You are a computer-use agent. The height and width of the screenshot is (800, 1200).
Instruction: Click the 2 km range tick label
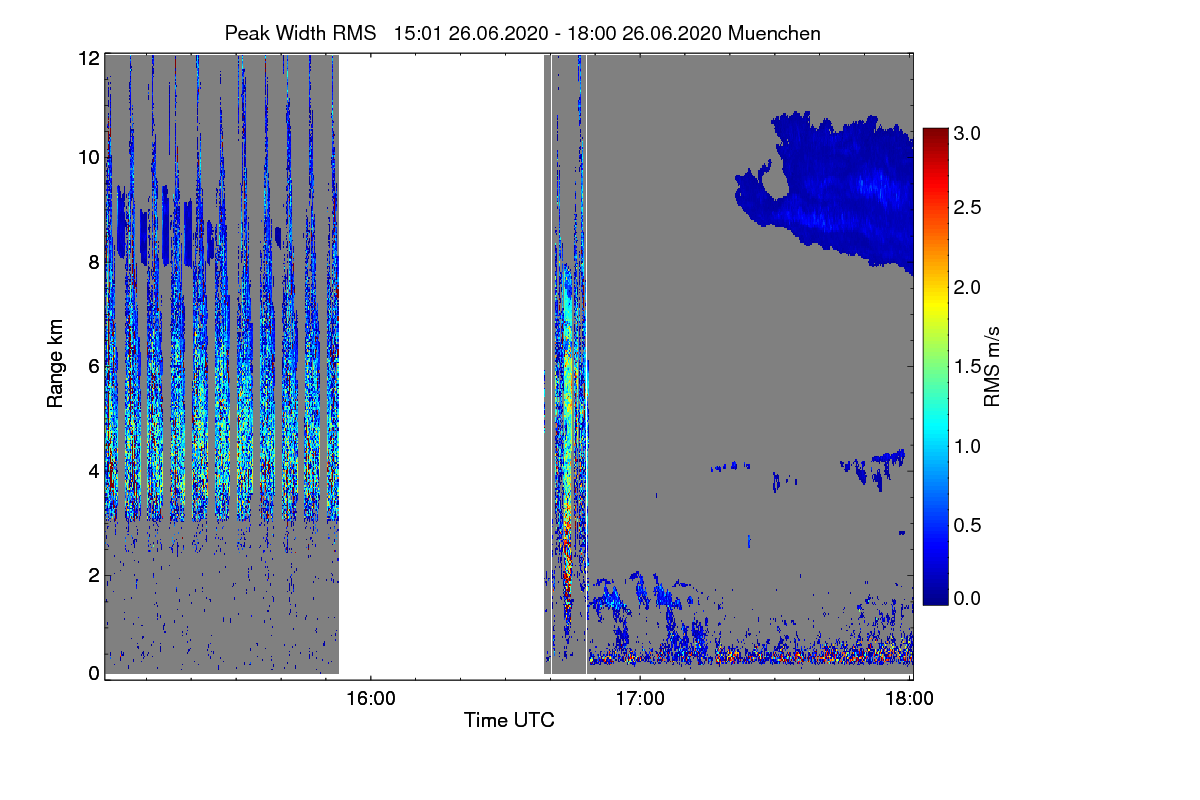click(94, 574)
